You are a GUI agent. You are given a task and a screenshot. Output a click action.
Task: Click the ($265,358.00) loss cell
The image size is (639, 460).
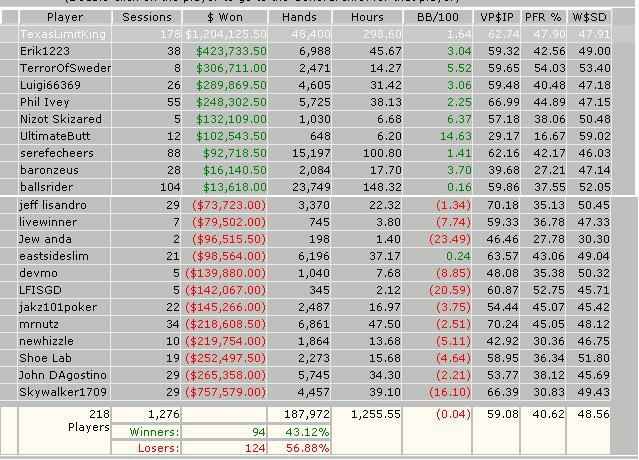point(225,375)
